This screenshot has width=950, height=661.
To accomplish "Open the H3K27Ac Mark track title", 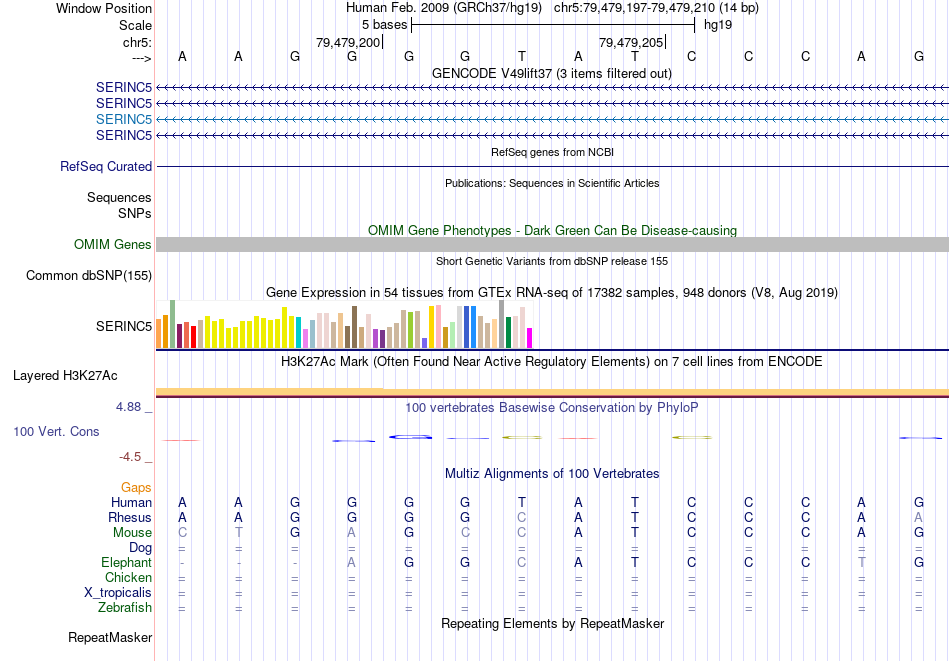I will (x=552, y=362).
